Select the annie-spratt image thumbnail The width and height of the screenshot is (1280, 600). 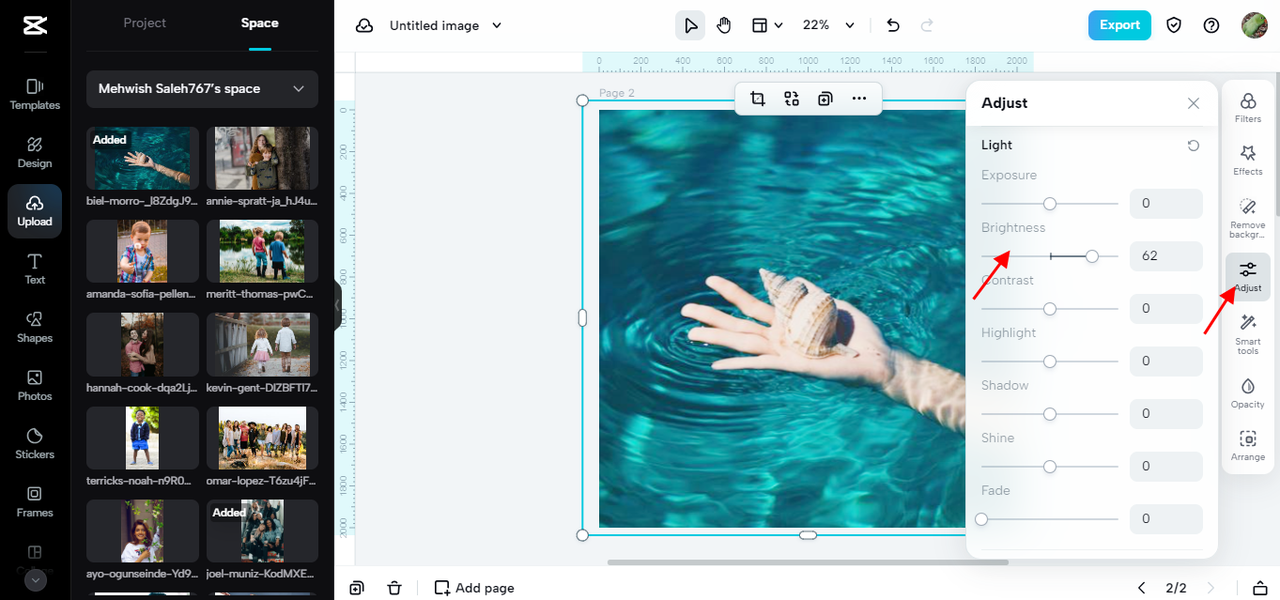(263, 158)
